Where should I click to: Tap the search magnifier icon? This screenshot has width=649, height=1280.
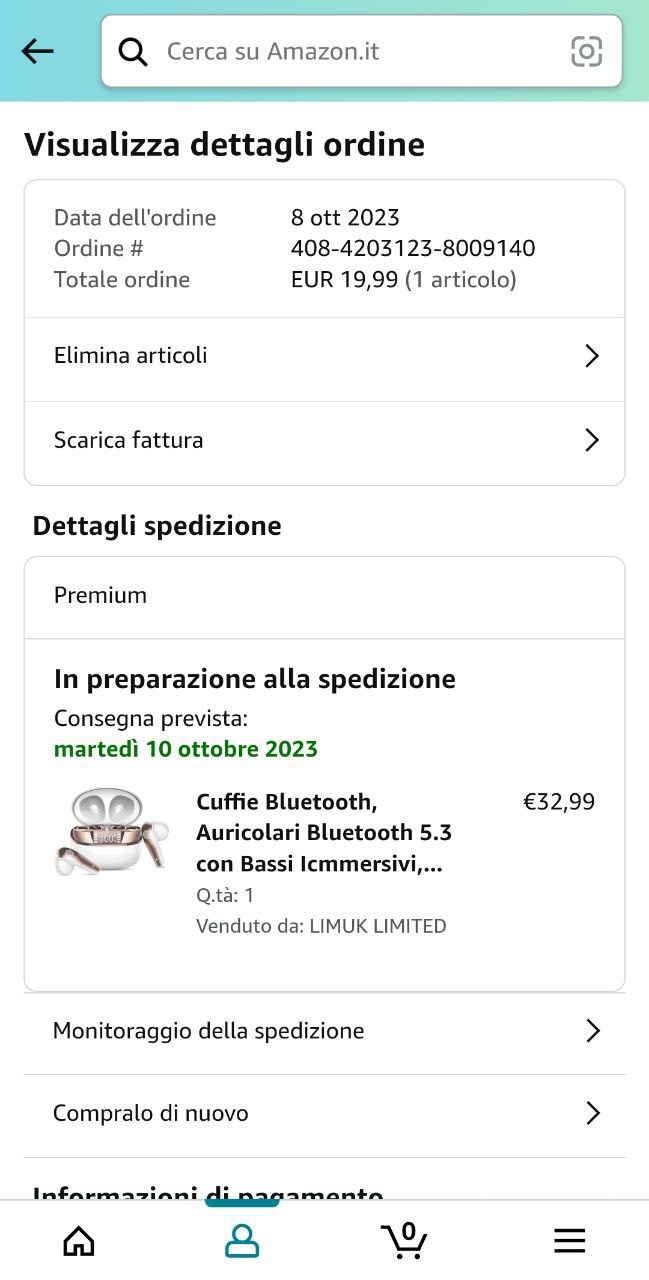[133, 51]
